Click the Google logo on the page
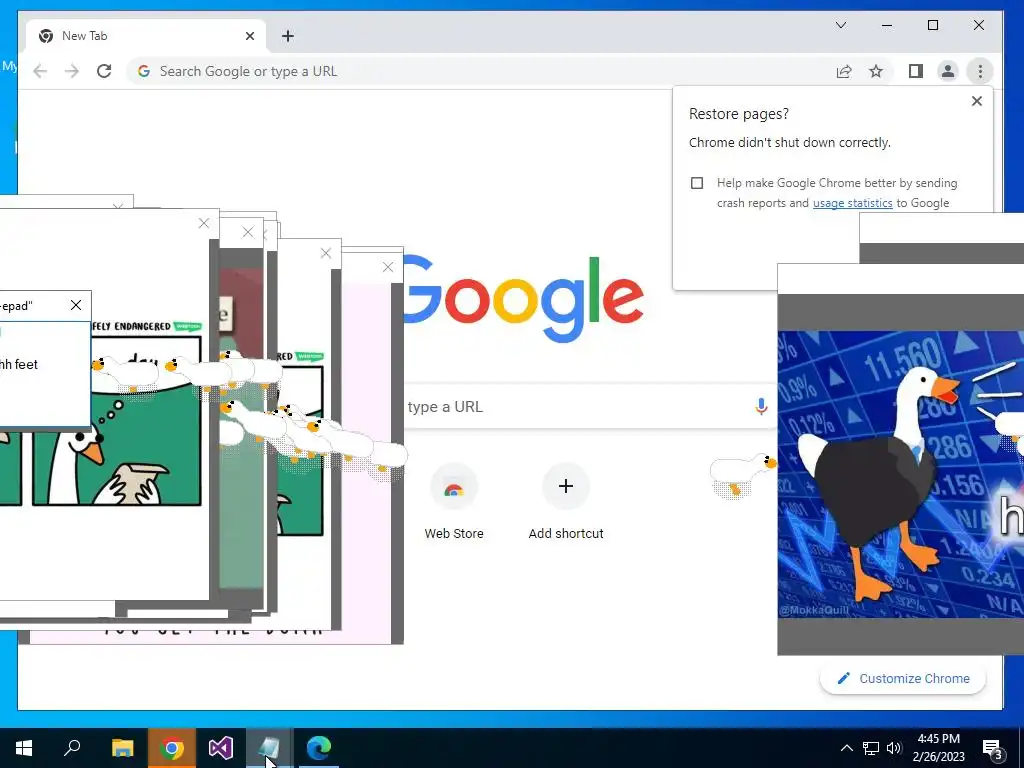This screenshot has height=768, width=1024. 524,299
